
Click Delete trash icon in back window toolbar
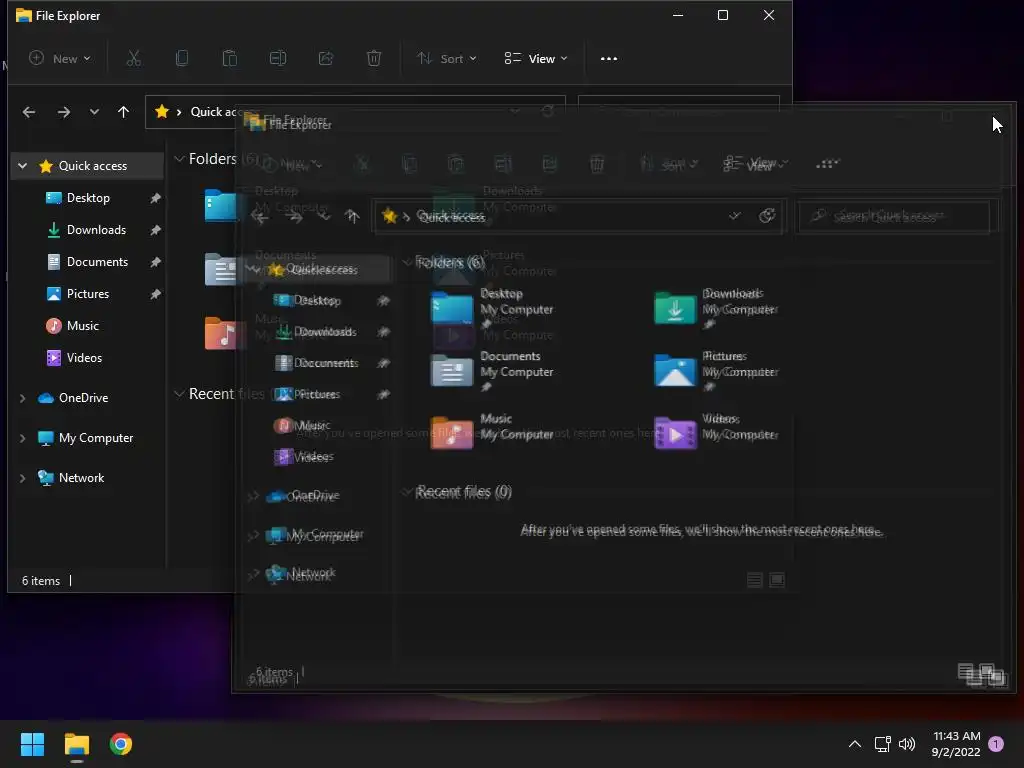click(374, 59)
